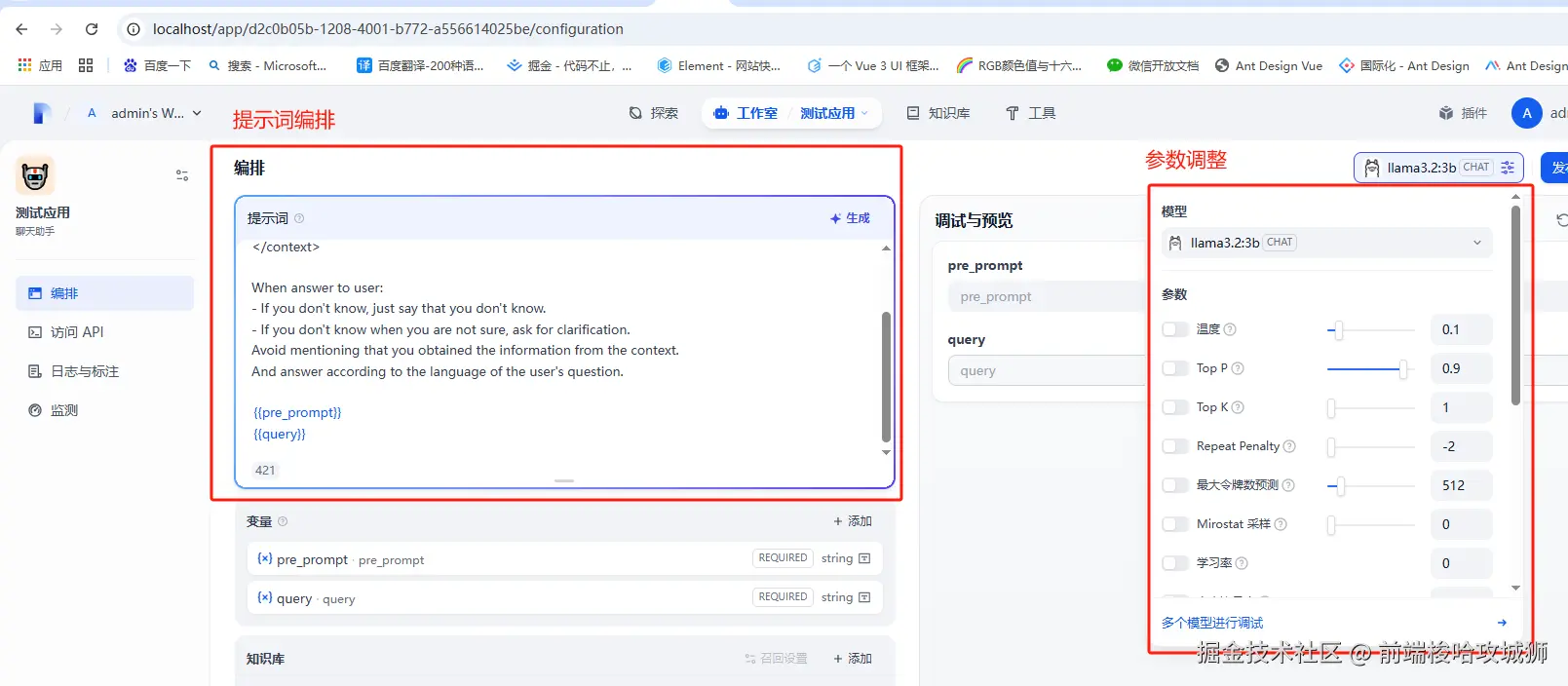Expand the 模型 llama3.2:3b combo box

tap(1326, 243)
